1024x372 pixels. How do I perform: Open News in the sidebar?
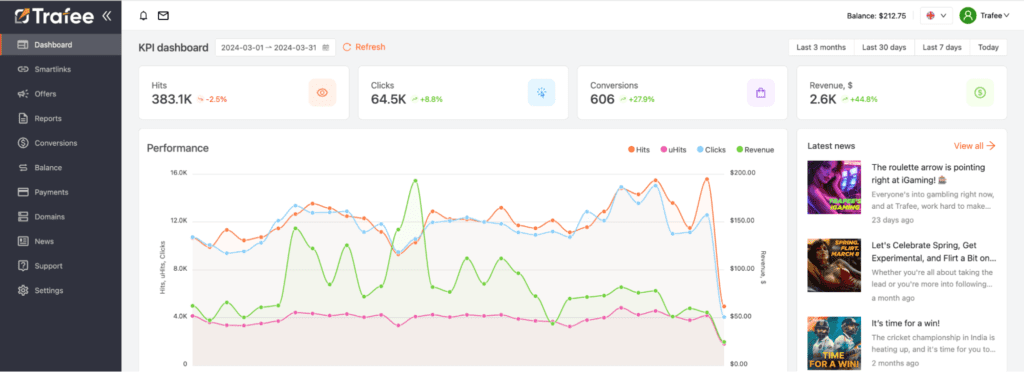click(61, 241)
